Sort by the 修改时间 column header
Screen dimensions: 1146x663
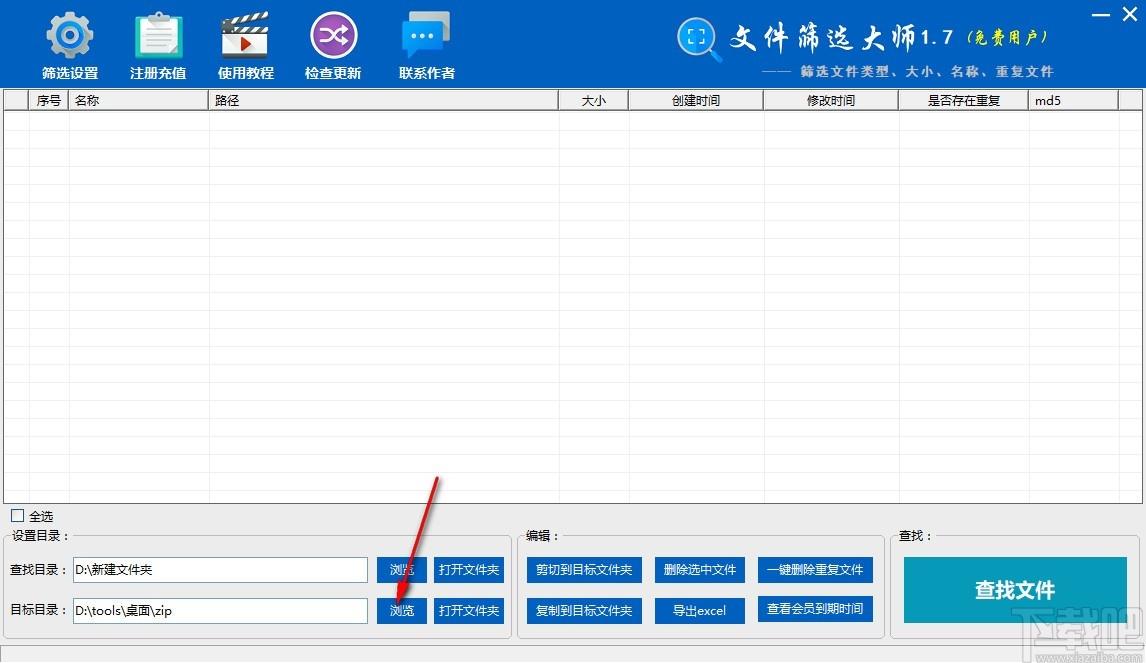point(831,100)
